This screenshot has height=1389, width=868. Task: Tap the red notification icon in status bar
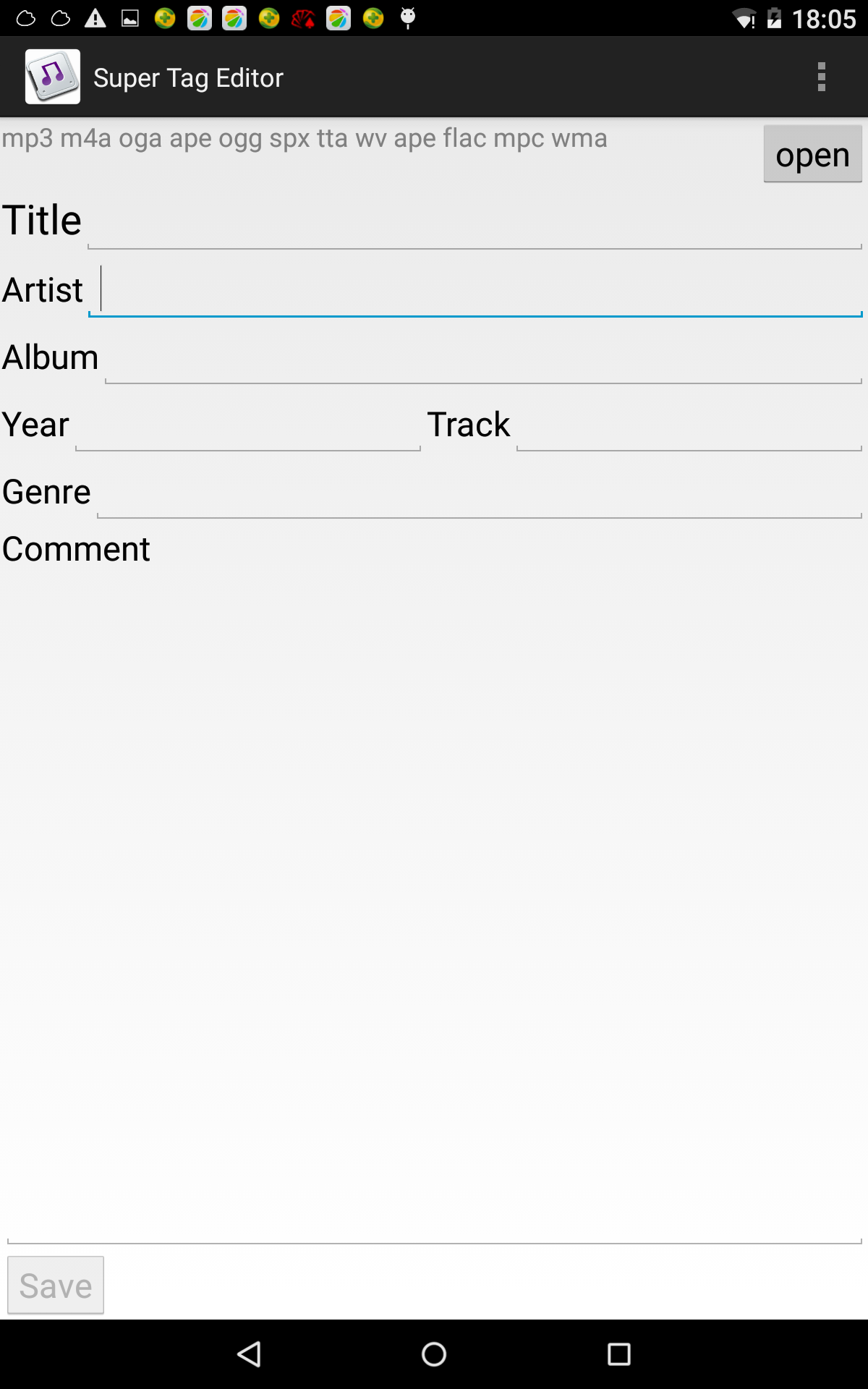pos(303,18)
